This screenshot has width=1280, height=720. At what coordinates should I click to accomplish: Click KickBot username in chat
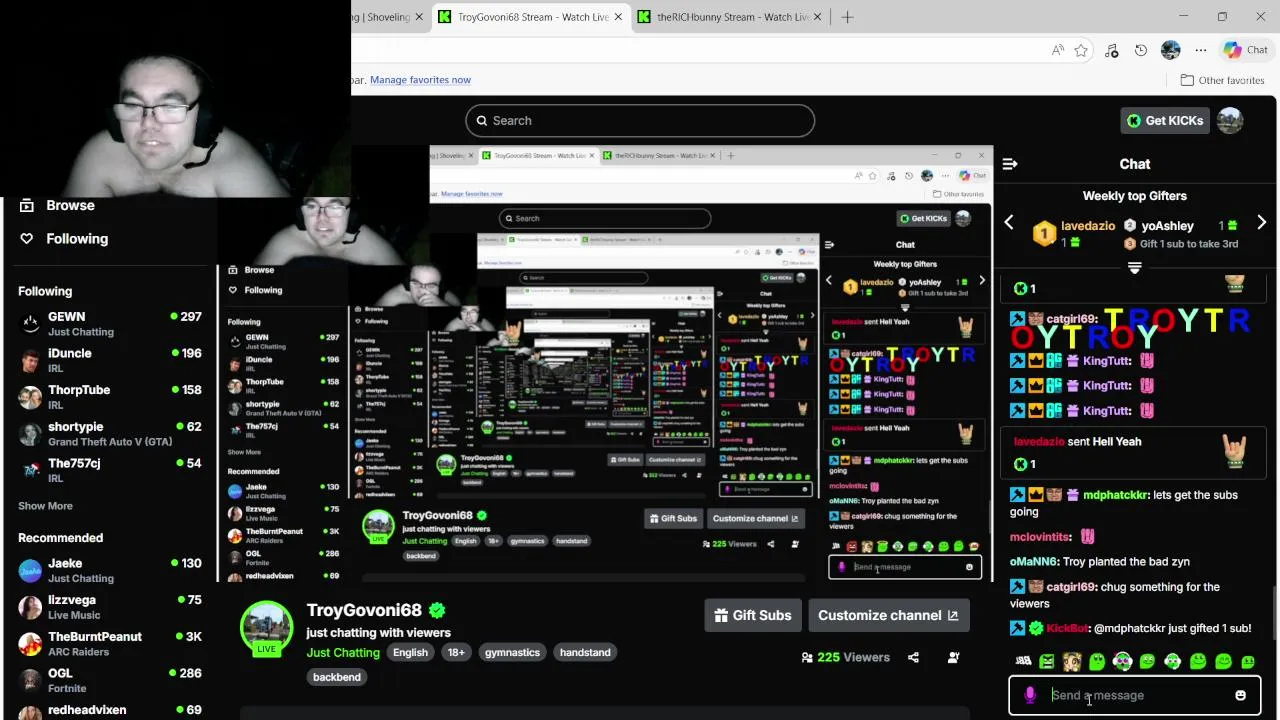click(1066, 628)
